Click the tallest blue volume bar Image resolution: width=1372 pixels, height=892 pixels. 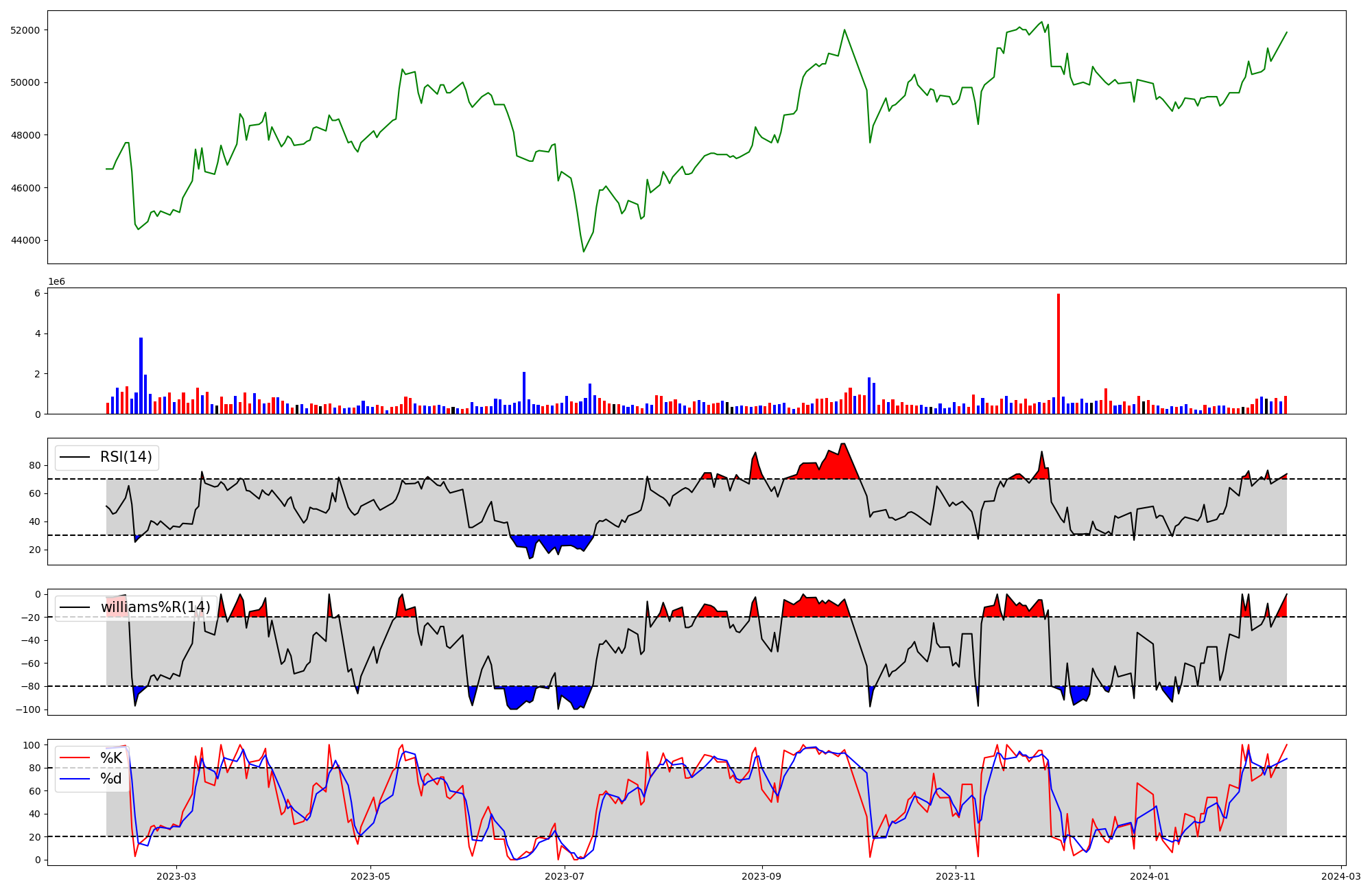[141, 376]
